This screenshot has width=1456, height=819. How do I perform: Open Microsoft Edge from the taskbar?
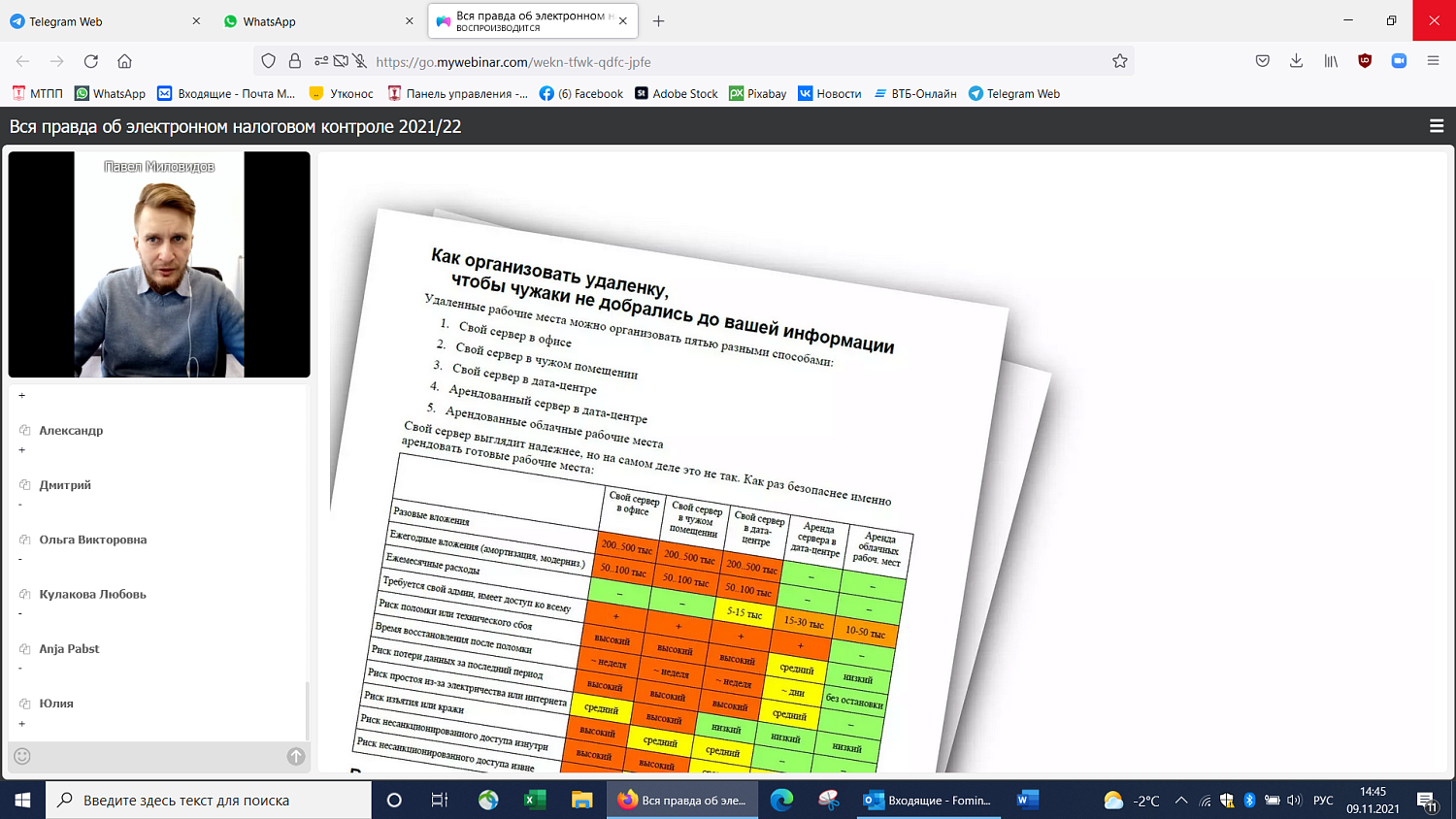point(781,800)
